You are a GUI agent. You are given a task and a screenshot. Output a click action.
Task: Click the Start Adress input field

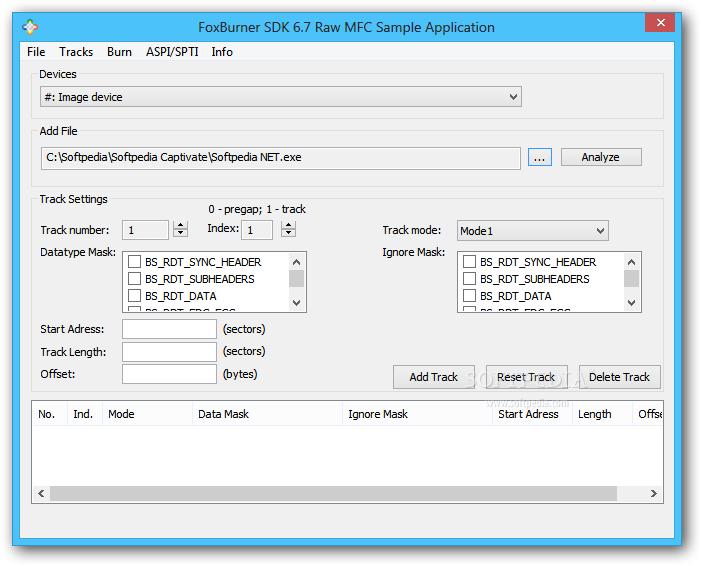click(x=169, y=329)
